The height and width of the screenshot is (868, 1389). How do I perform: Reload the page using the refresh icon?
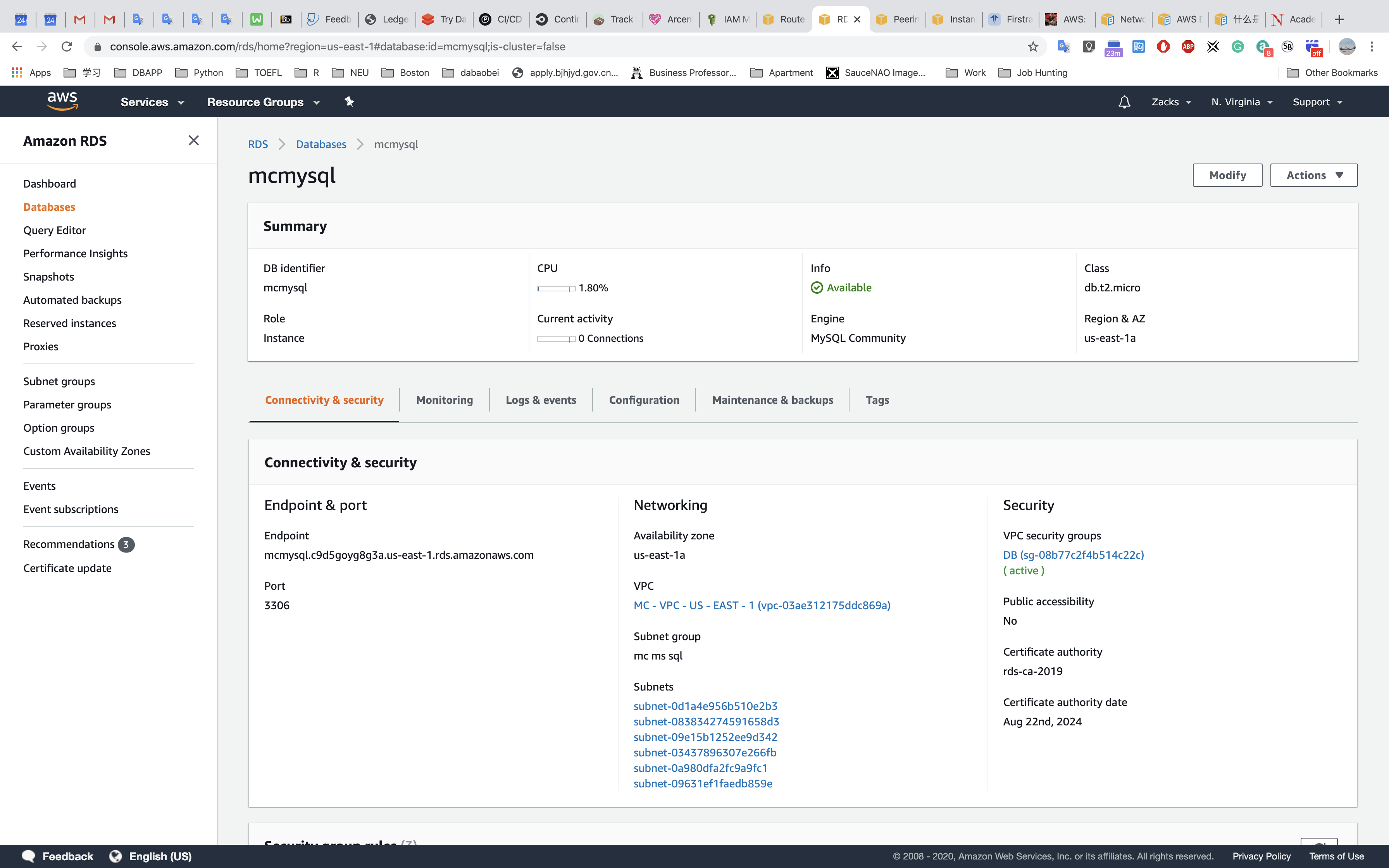(67, 46)
